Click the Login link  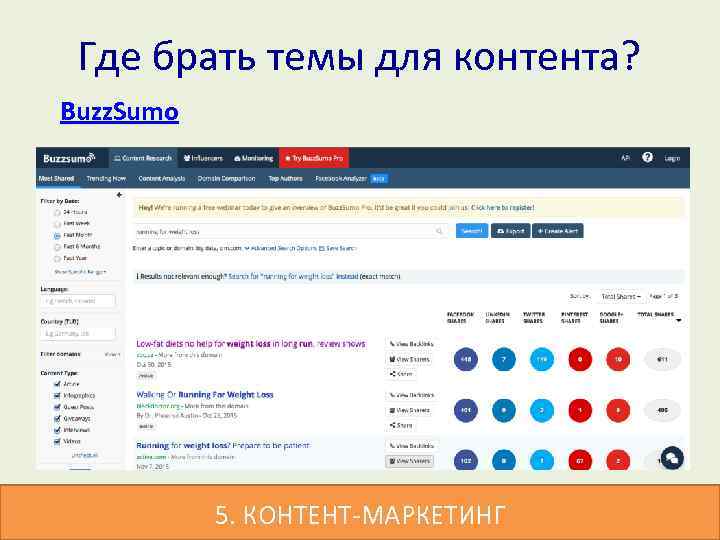[x=672, y=158]
